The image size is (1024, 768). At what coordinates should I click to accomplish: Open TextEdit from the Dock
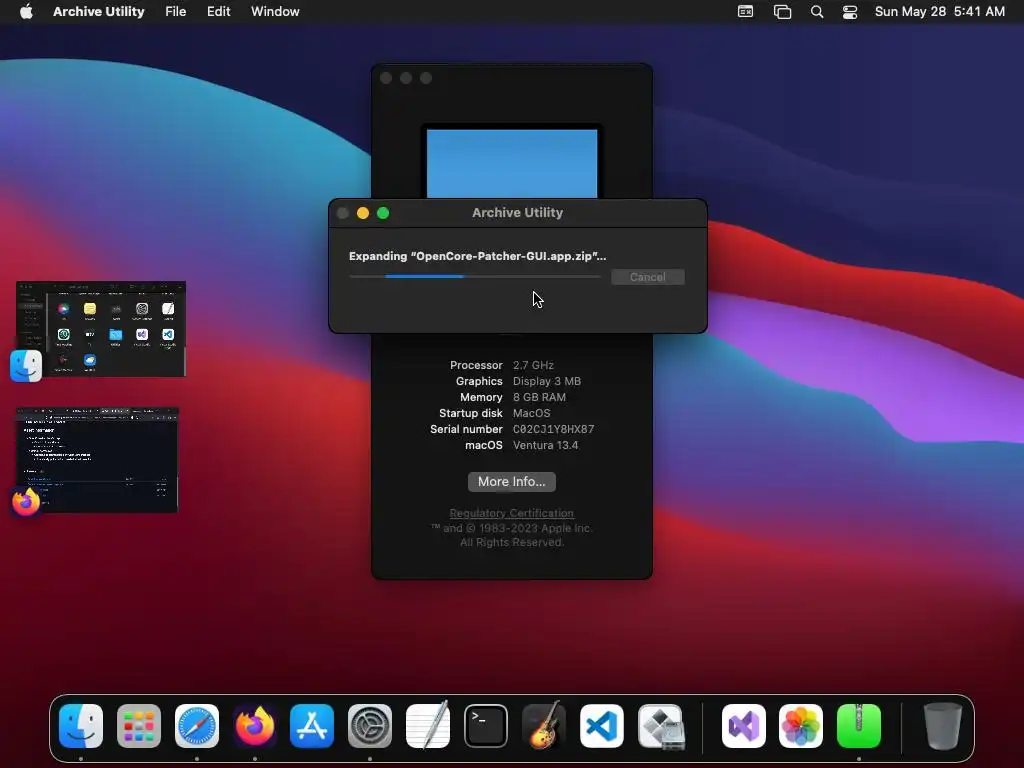pyautogui.click(x=428, y=726)
